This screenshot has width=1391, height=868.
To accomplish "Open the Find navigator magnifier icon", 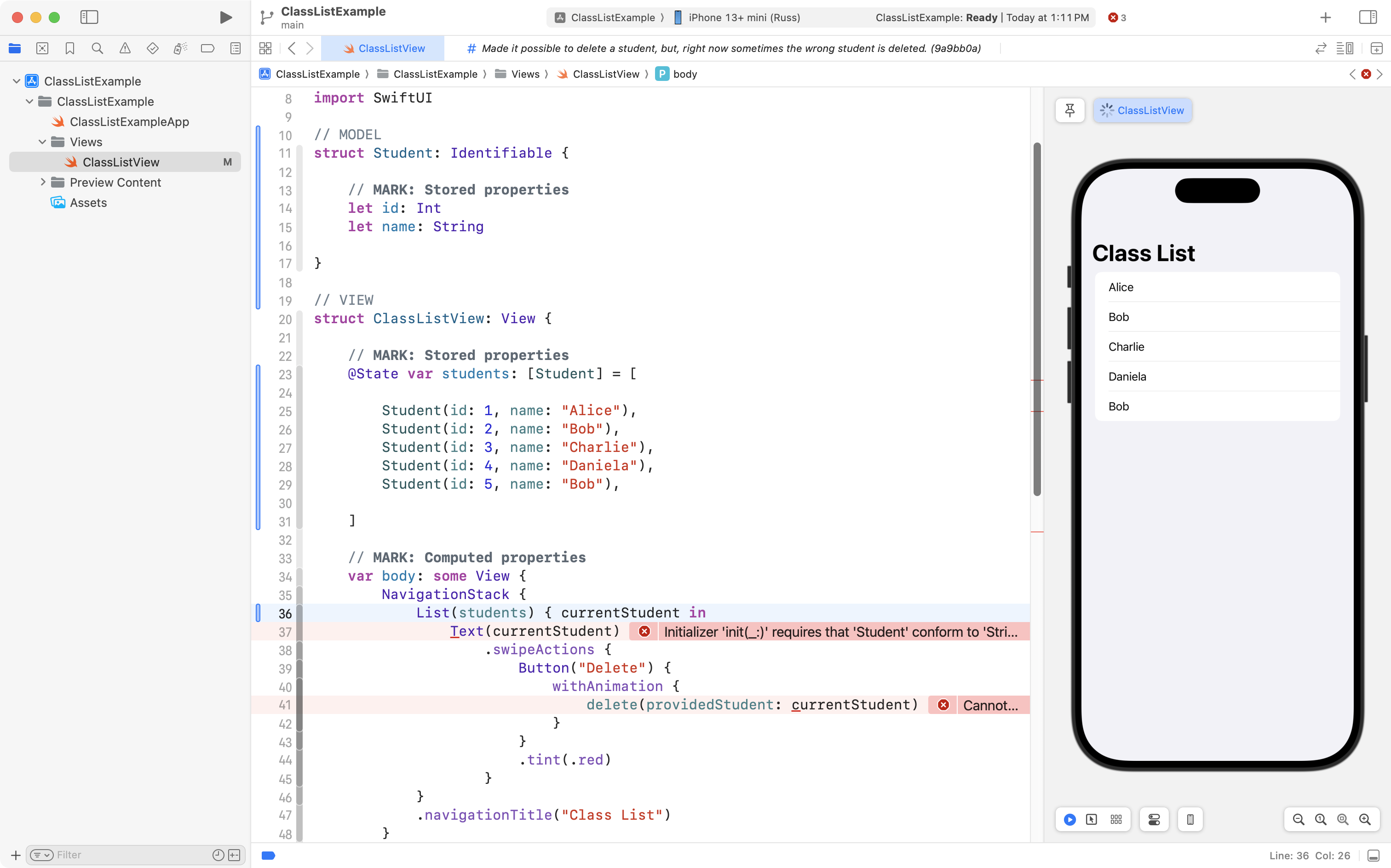I will pos(97,49).
